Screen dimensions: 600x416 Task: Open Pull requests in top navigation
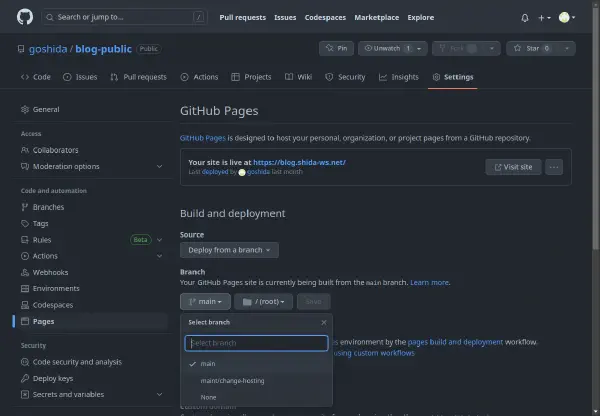click(243, 17)
